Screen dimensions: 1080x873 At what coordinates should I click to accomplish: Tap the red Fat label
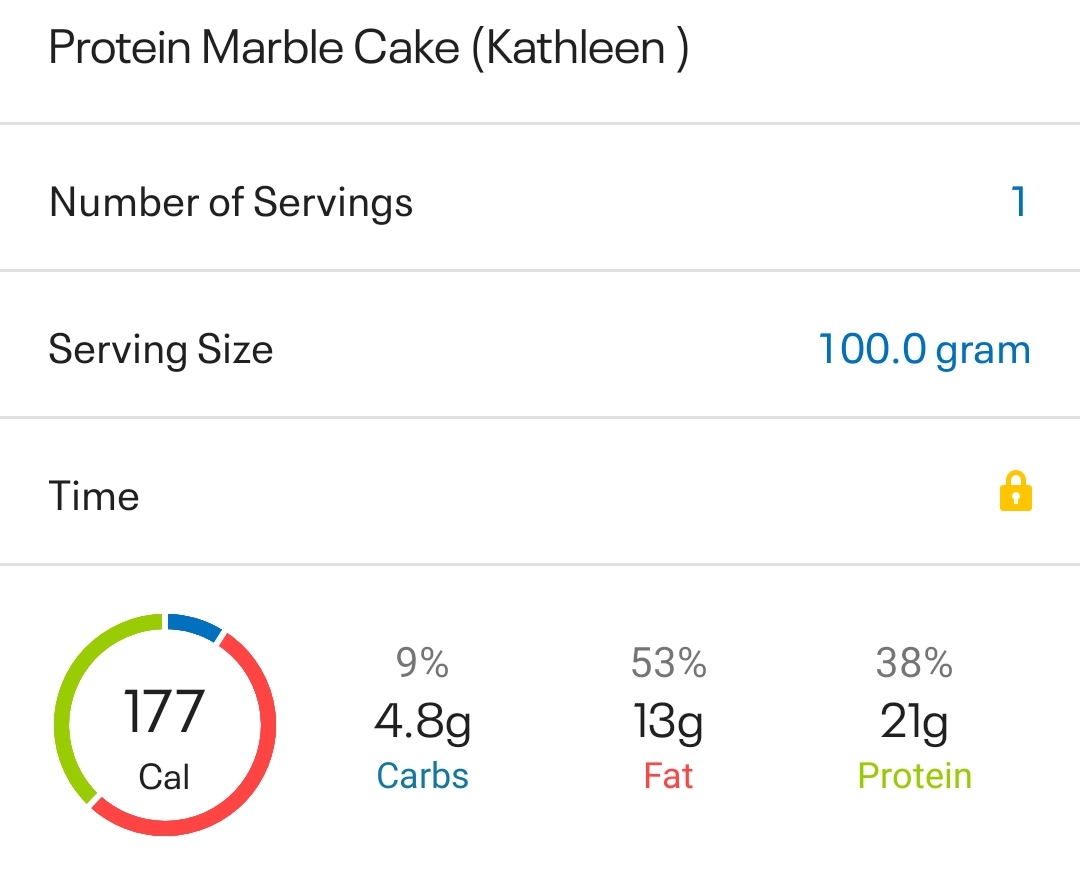coord(668,776)
